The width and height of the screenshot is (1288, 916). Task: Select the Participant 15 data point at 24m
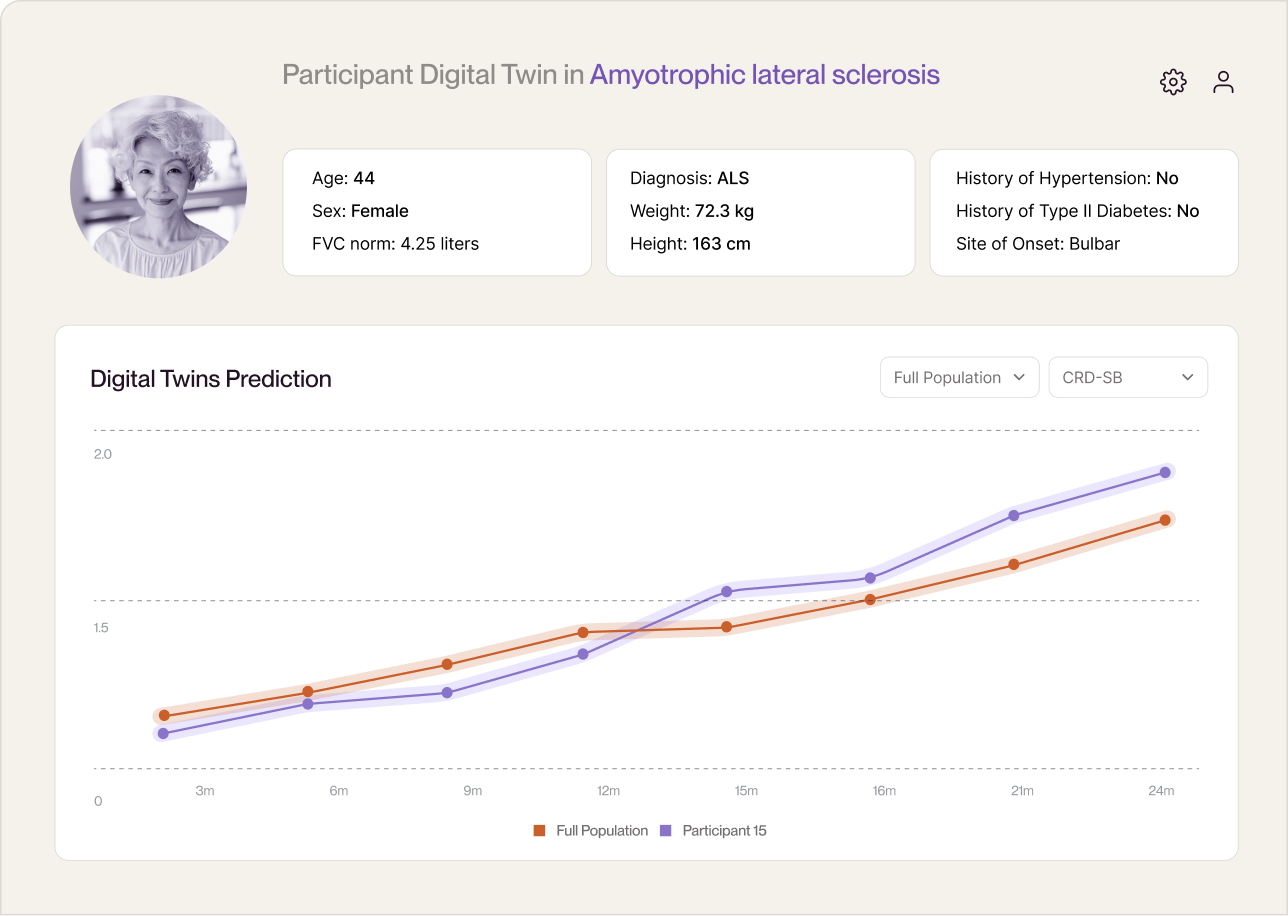point(1165,472)
